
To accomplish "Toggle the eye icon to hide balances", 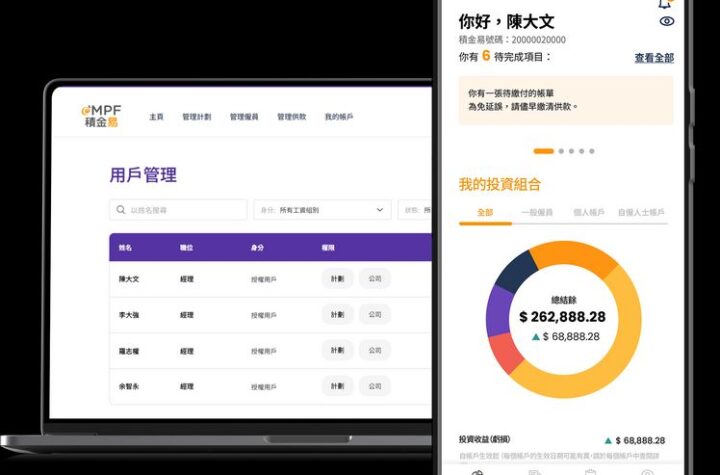I will [x=667, y=21].
